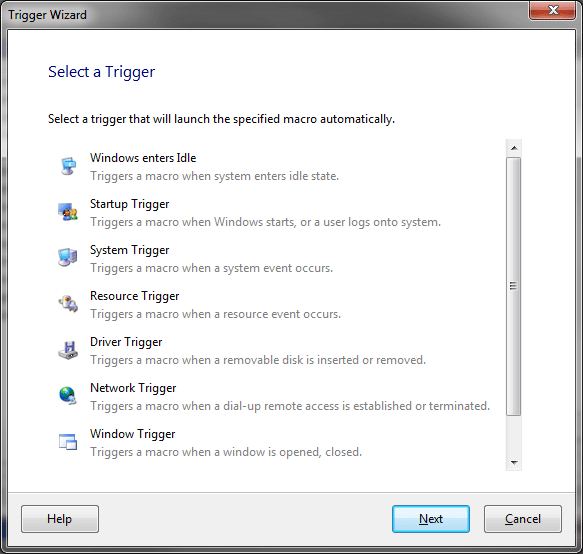Select the Windows enters Idle icon
Screen dimensions: 583x554
(68, 166)
